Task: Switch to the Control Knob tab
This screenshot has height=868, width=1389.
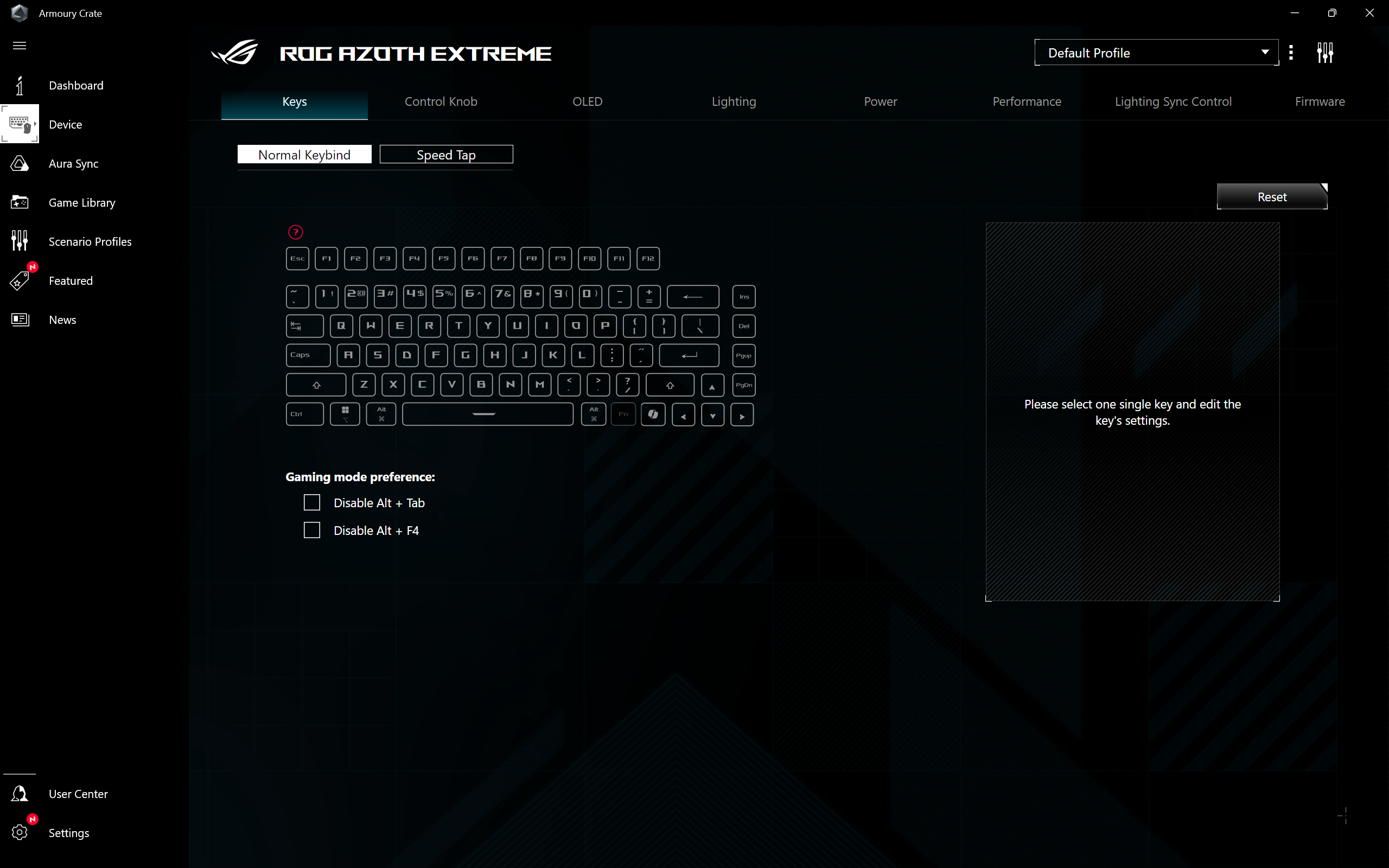Action: click(x=441, y=101)
